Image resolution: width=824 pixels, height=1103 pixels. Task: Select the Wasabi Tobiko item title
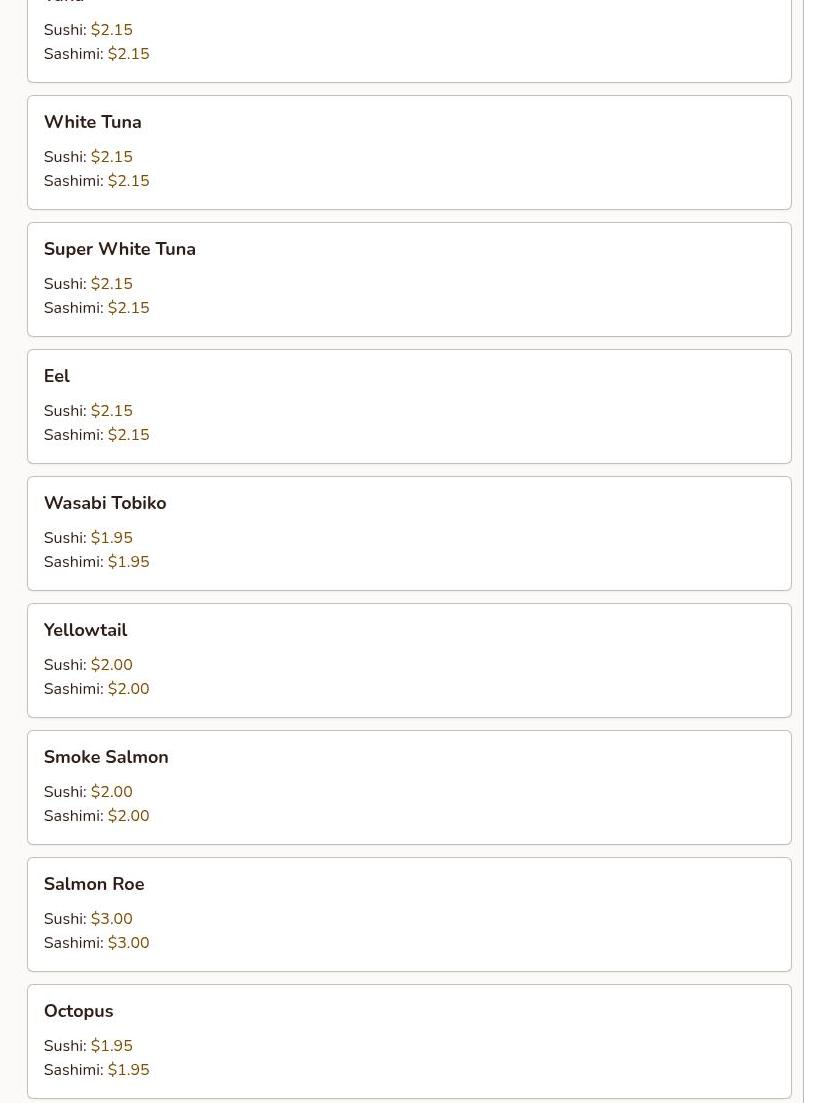105,503
